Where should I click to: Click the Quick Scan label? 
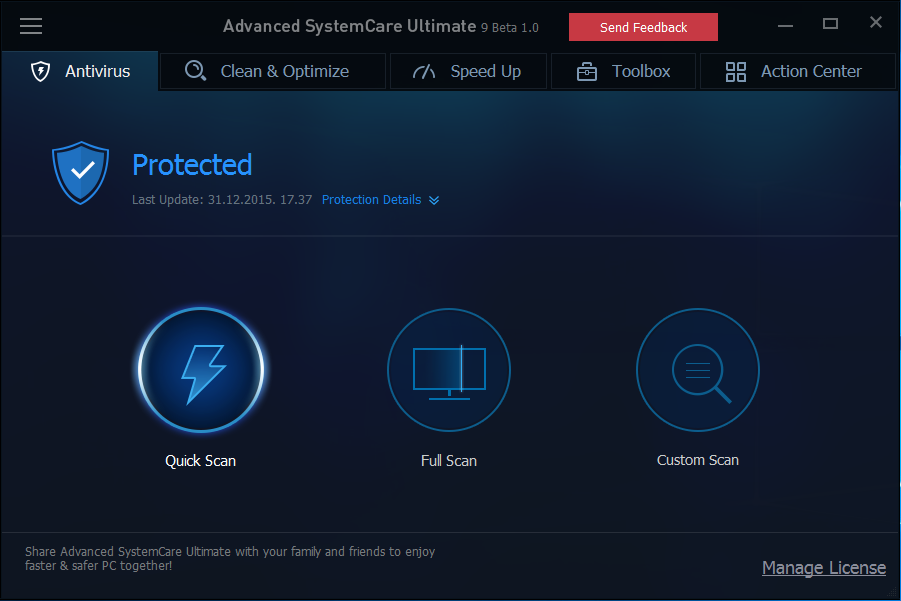(x=201, y=461)
